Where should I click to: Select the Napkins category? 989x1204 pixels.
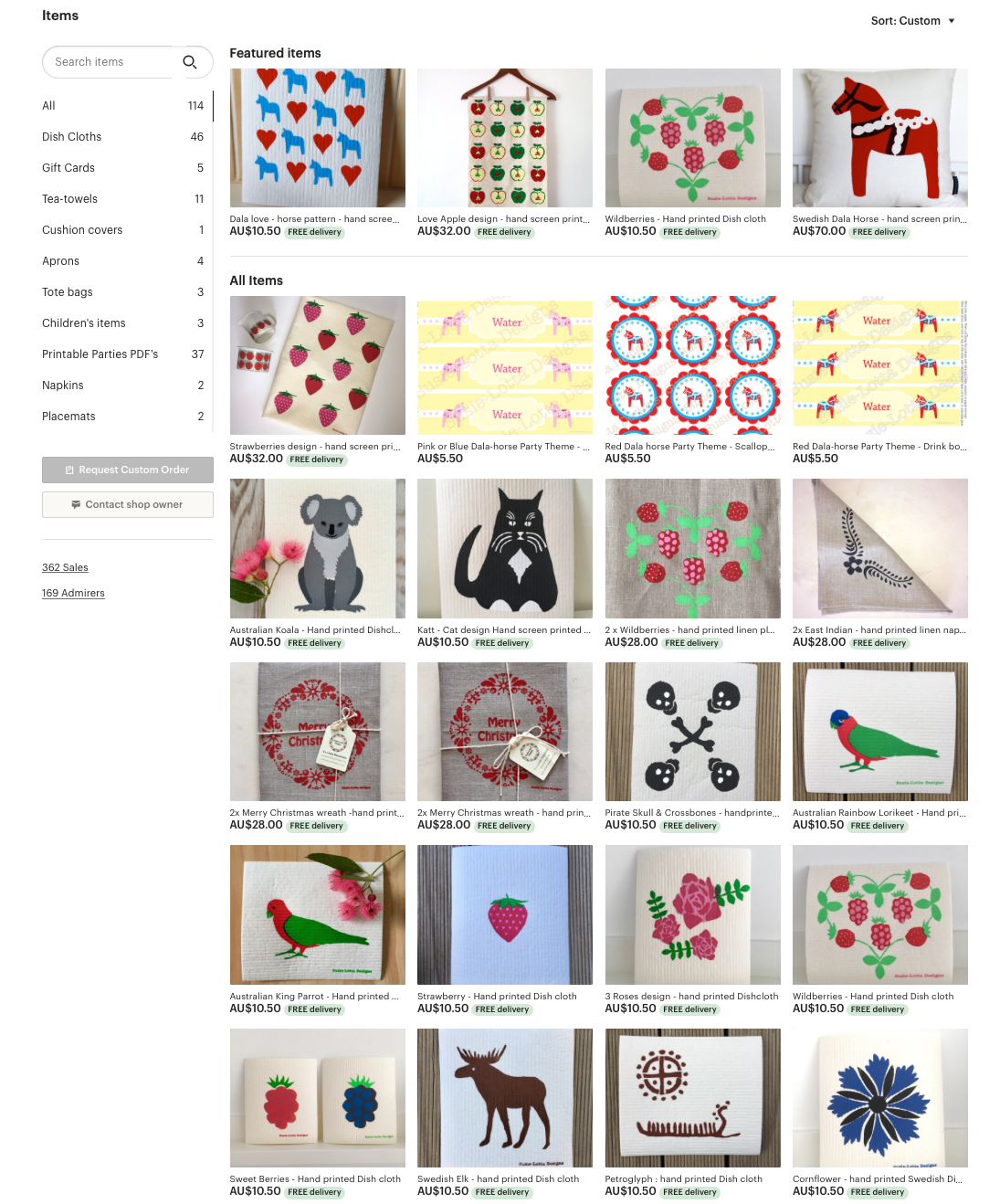(122, 385)
